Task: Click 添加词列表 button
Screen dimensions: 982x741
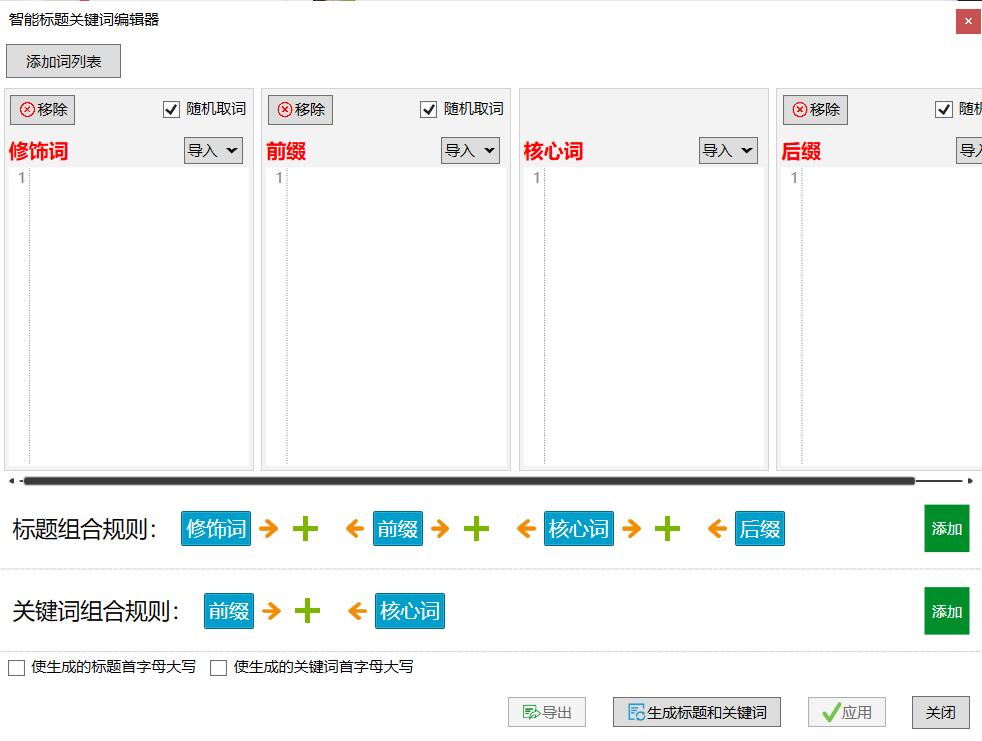Action: pos(63,61)
